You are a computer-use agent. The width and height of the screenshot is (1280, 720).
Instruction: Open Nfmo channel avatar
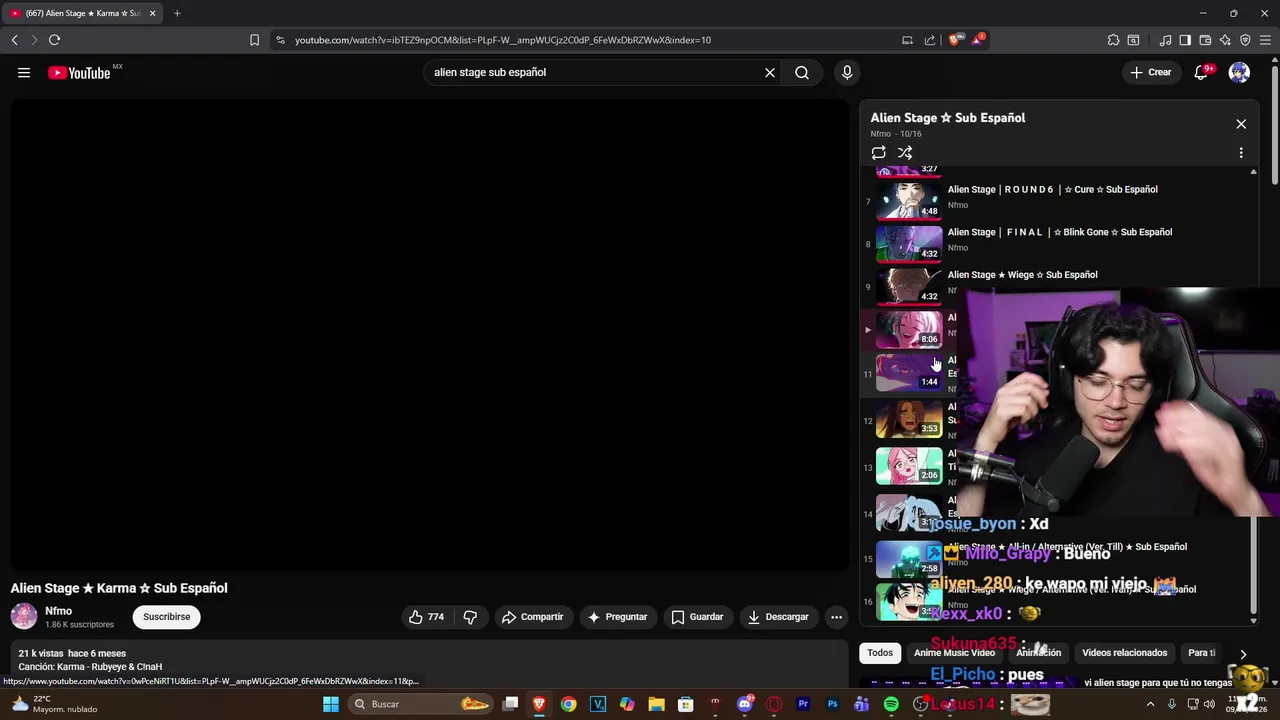tap(24, 616)
